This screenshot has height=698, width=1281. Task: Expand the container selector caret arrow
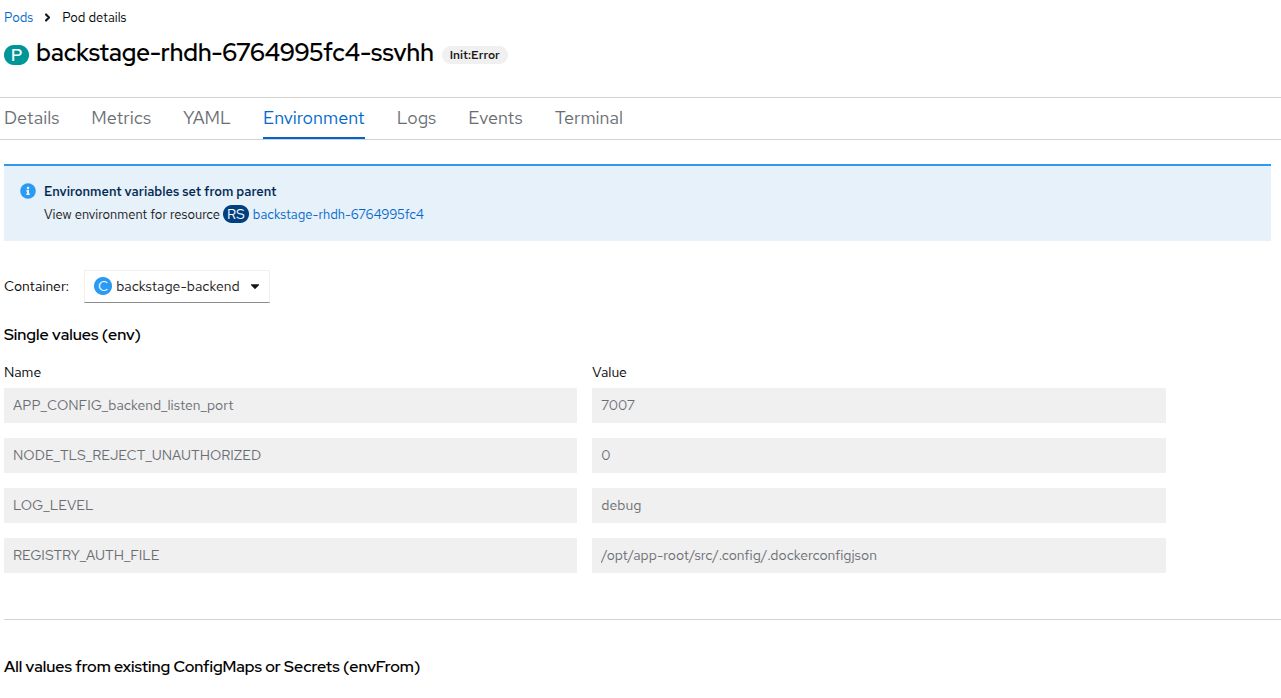click(x=255, y=286)
